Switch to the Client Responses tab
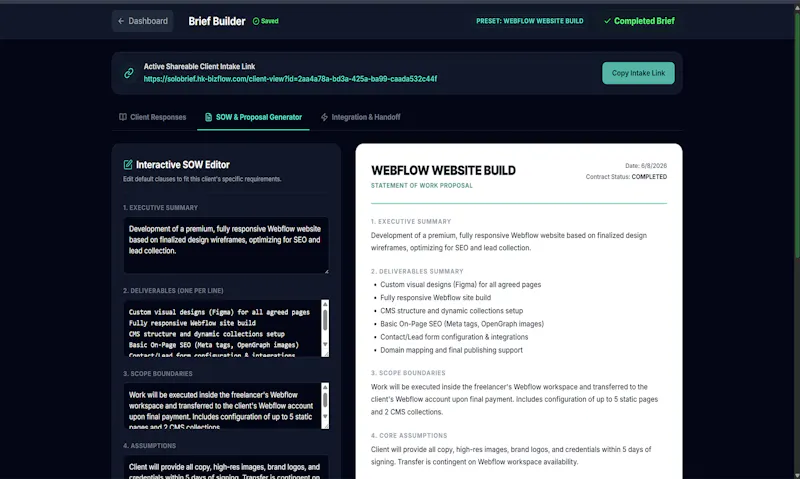800x479 pixels. (x=153, y=117)
